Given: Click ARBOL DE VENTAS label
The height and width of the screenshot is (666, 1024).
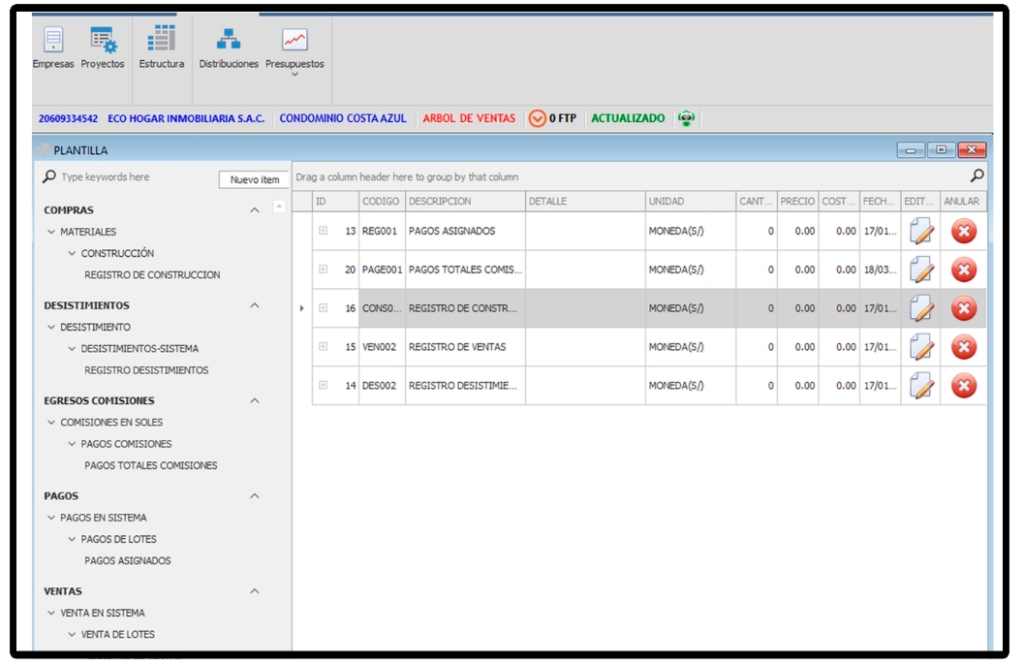Looking at the screenshot, I should pyautogui.click(x=469, y=118).
